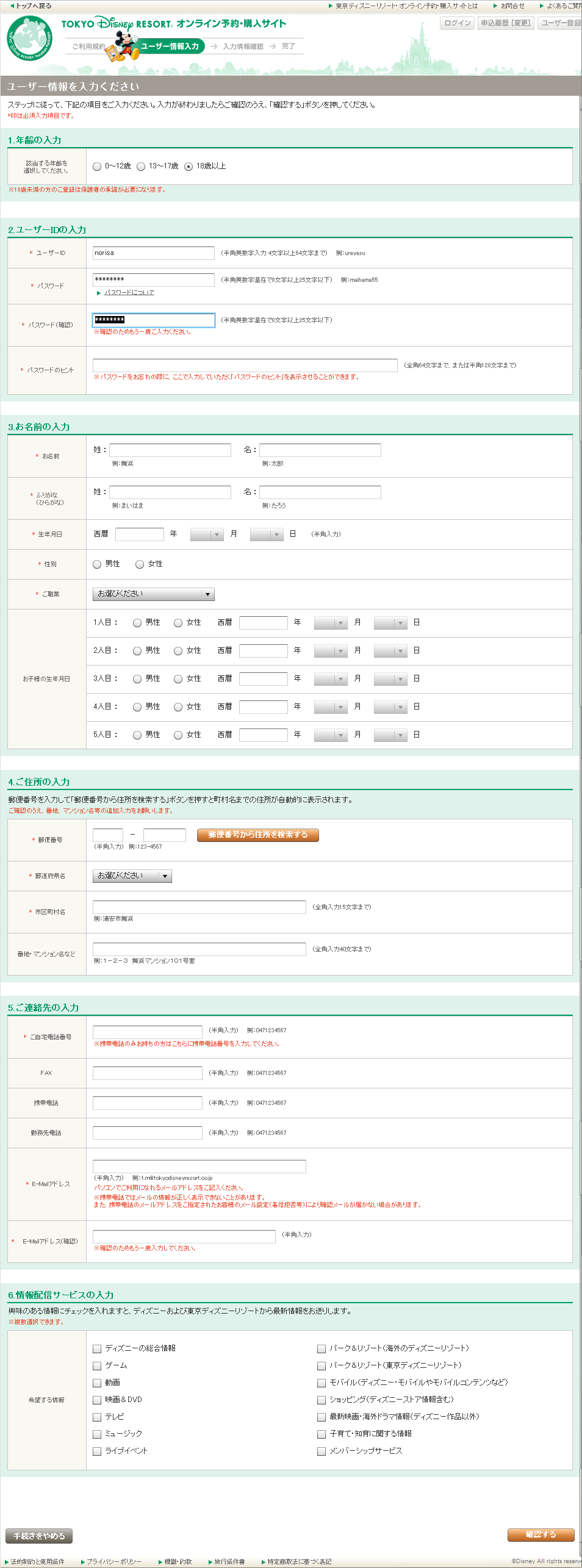The height and width of the screenshot is (1568, 582).
Task: Click the FAX input field
Action: point(148,1073)
